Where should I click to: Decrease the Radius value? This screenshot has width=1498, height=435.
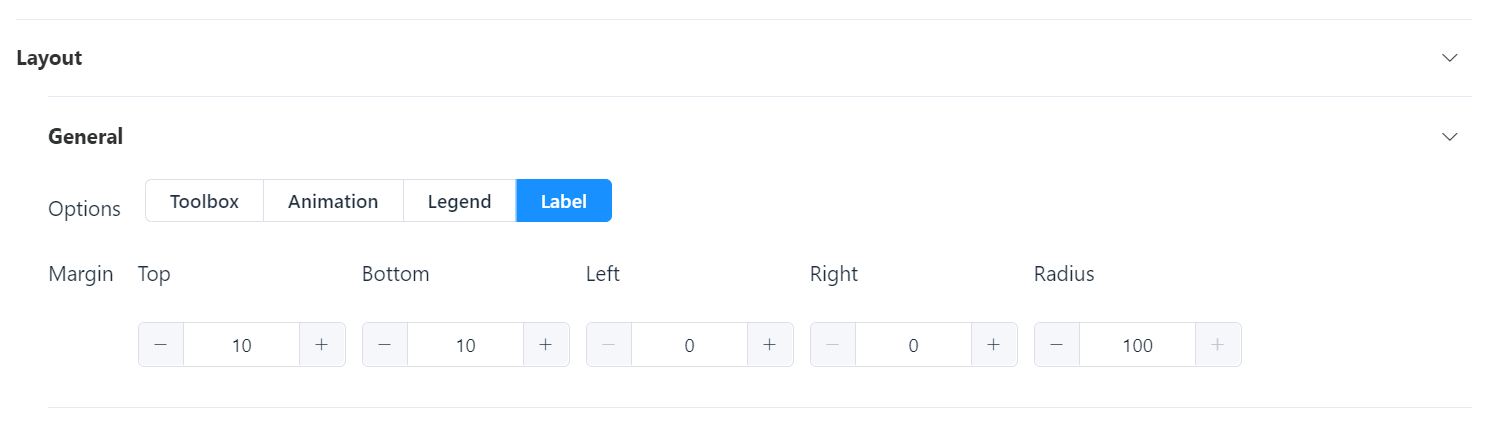[1057, 345]
